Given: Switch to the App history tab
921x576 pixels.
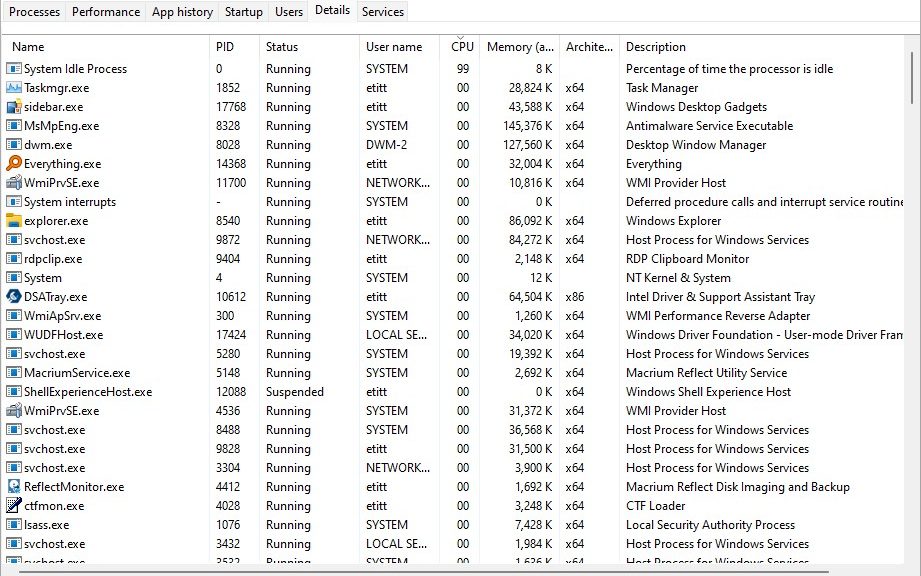Looking at the screenshot, I should 182,12.
